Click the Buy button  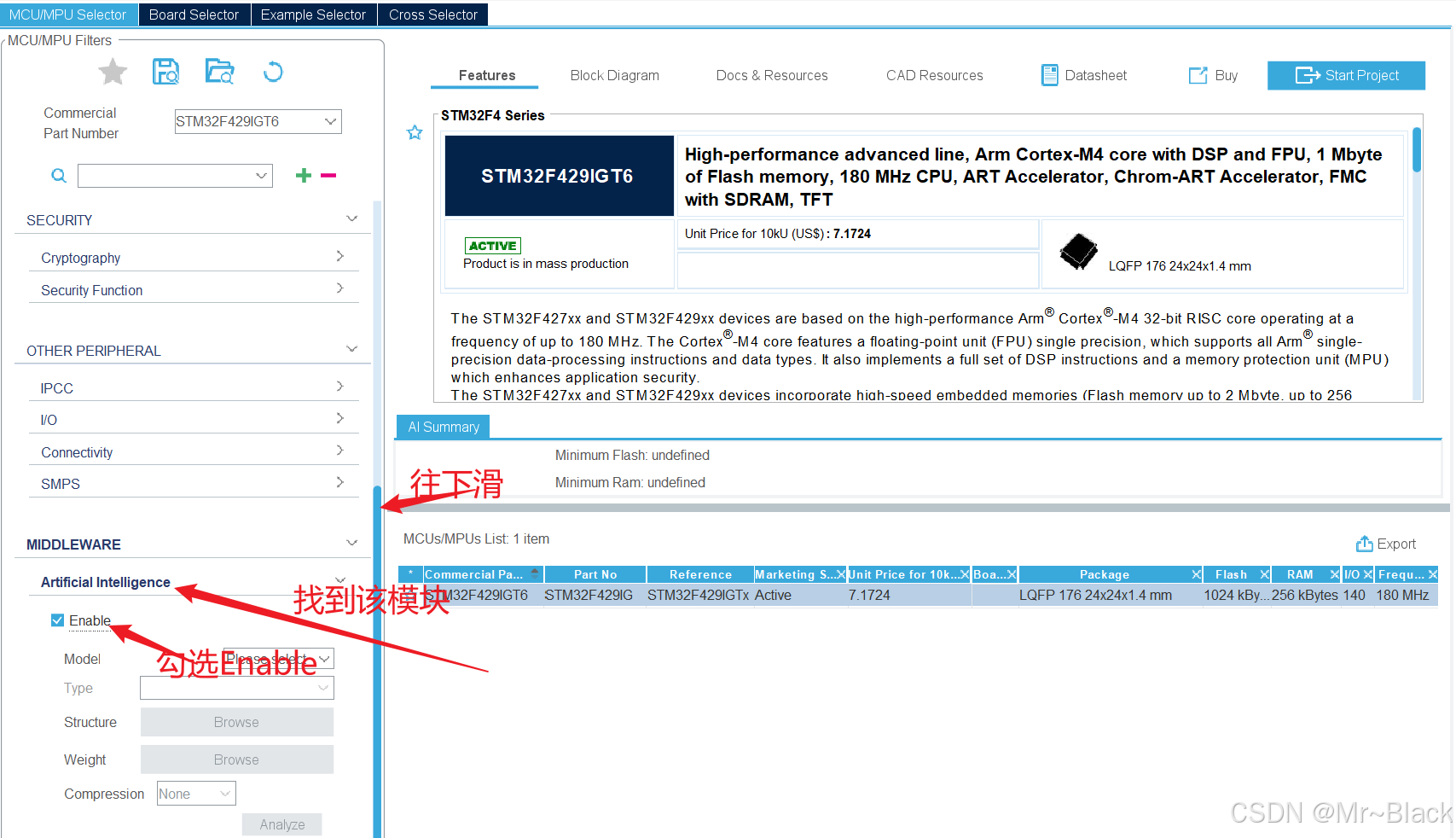[1213, 75]
